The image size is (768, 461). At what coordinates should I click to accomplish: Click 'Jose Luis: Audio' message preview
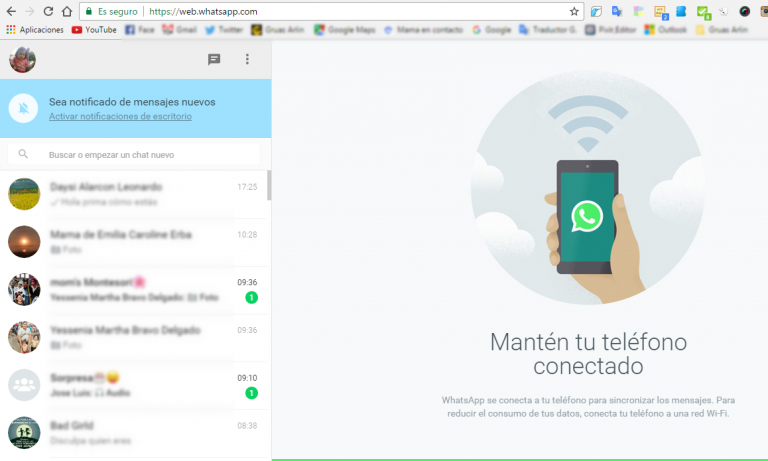pyautogui.click(x=90, y=393)
